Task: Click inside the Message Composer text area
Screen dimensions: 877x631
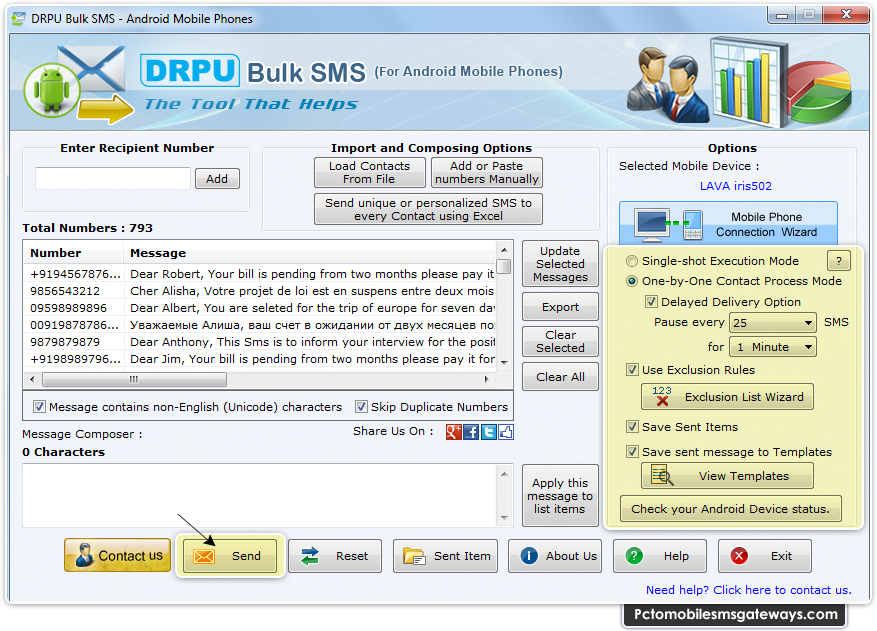Action: point(260,495)
